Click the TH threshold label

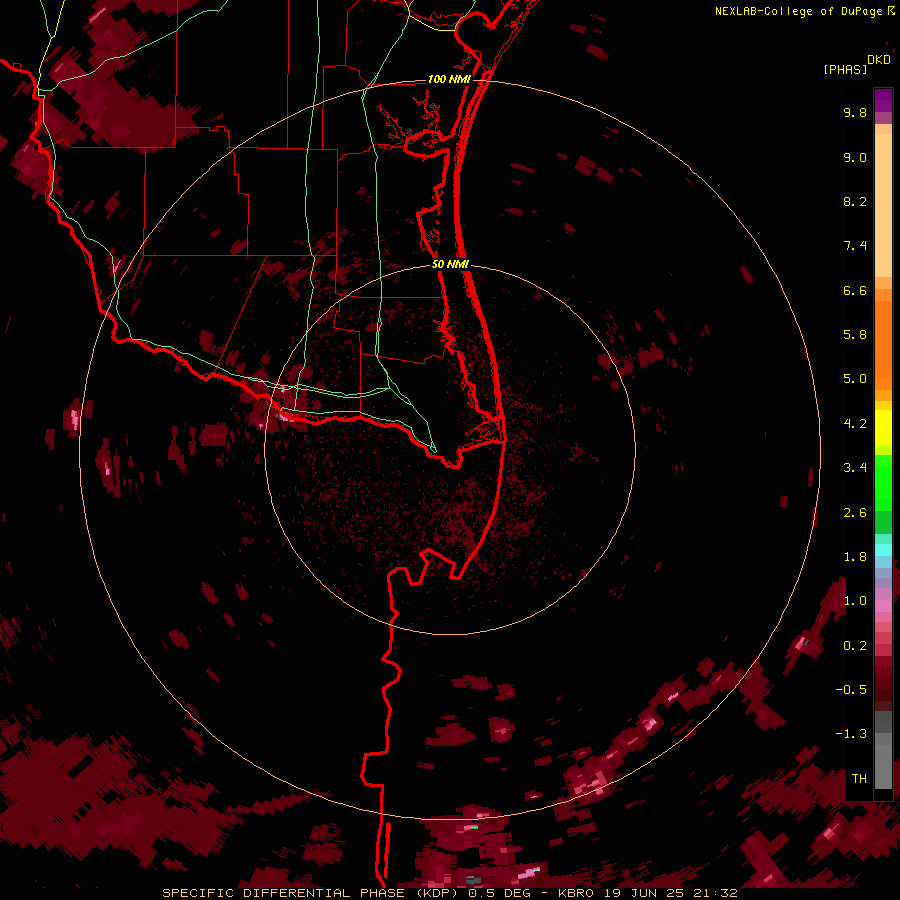859,779
